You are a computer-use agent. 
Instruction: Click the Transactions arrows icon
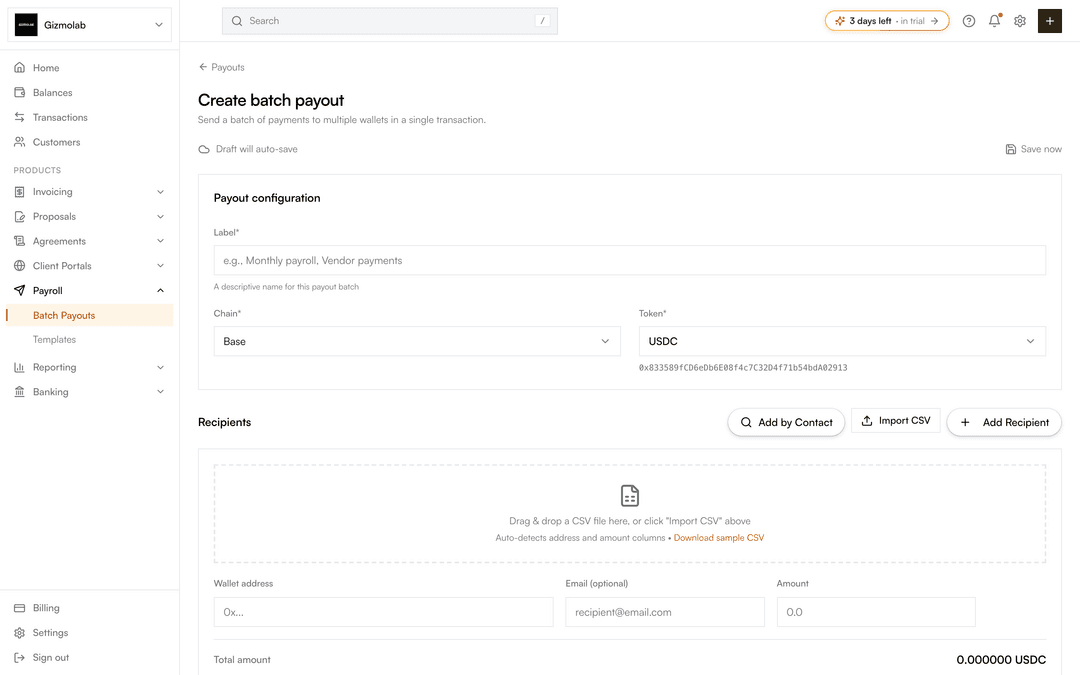pyautogui.click(x=19, y=117)
